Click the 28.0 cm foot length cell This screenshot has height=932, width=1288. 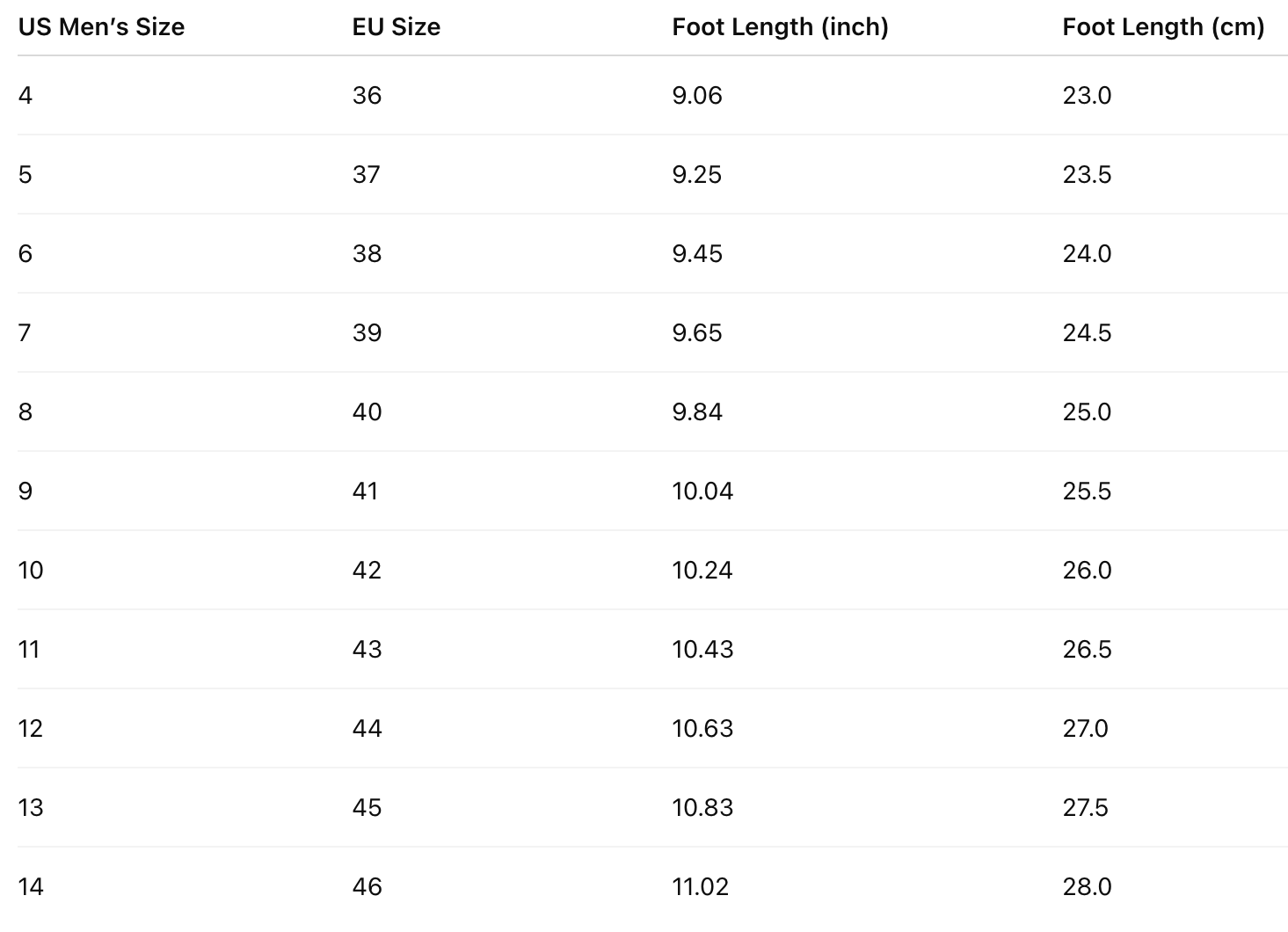[1087, 886]
